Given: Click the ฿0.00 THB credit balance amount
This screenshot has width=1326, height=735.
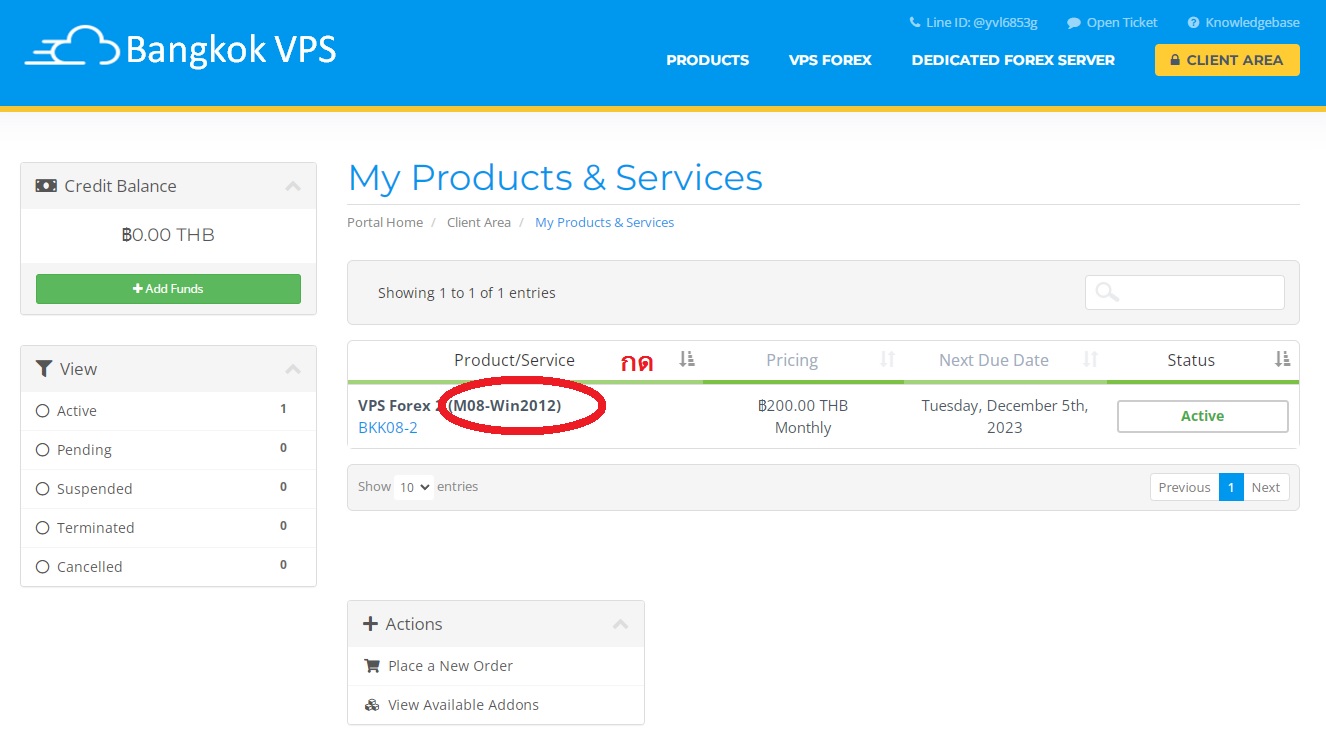Looking at the screenshot, I should (168, 235).
